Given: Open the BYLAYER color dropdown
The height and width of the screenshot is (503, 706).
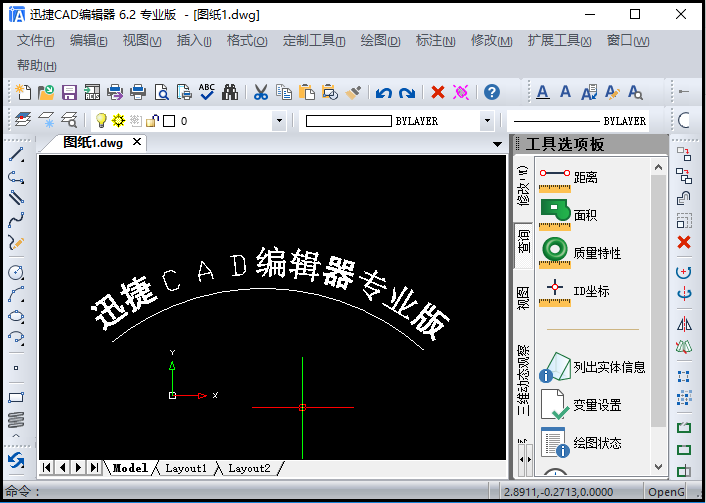Looking at the screenshot, I should click(486, 121).
